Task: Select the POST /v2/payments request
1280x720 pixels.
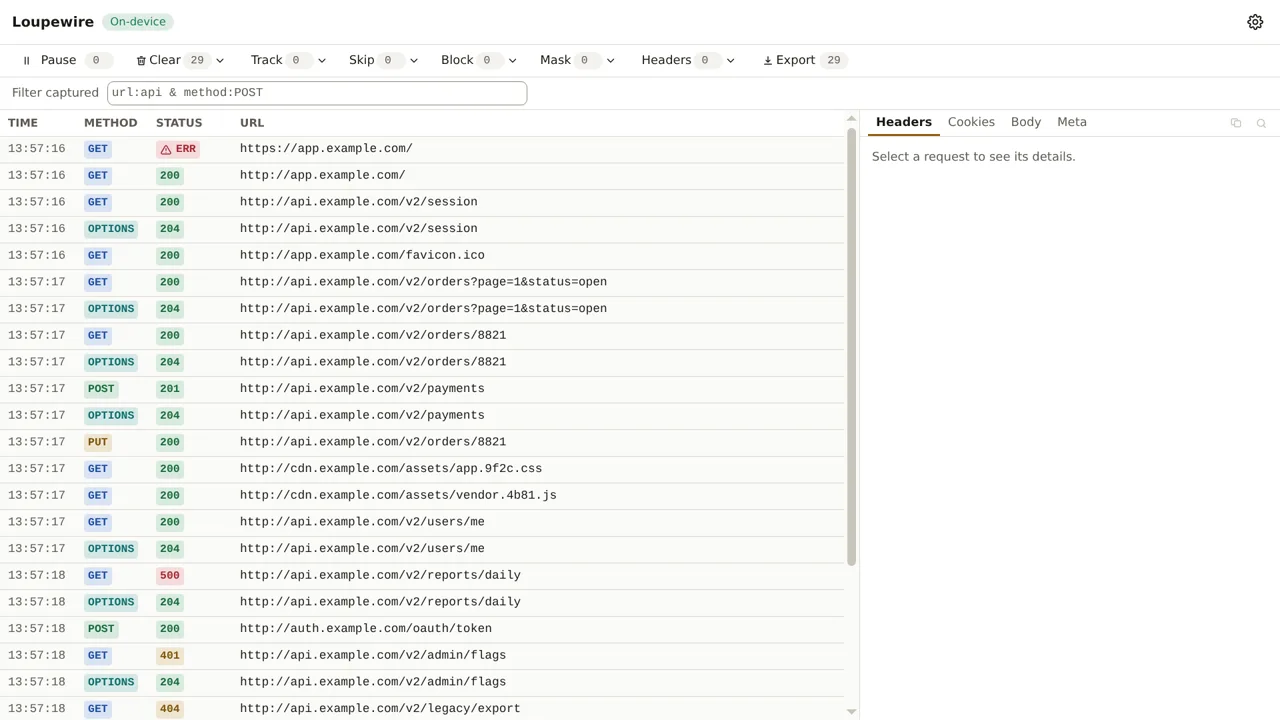Action: 422,389
